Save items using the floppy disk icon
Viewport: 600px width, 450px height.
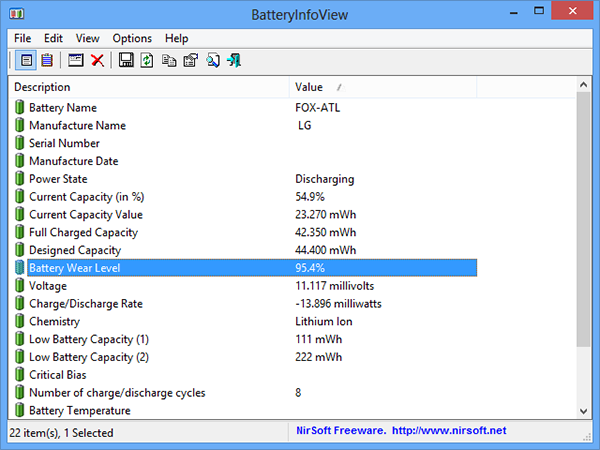pos(126,60)
